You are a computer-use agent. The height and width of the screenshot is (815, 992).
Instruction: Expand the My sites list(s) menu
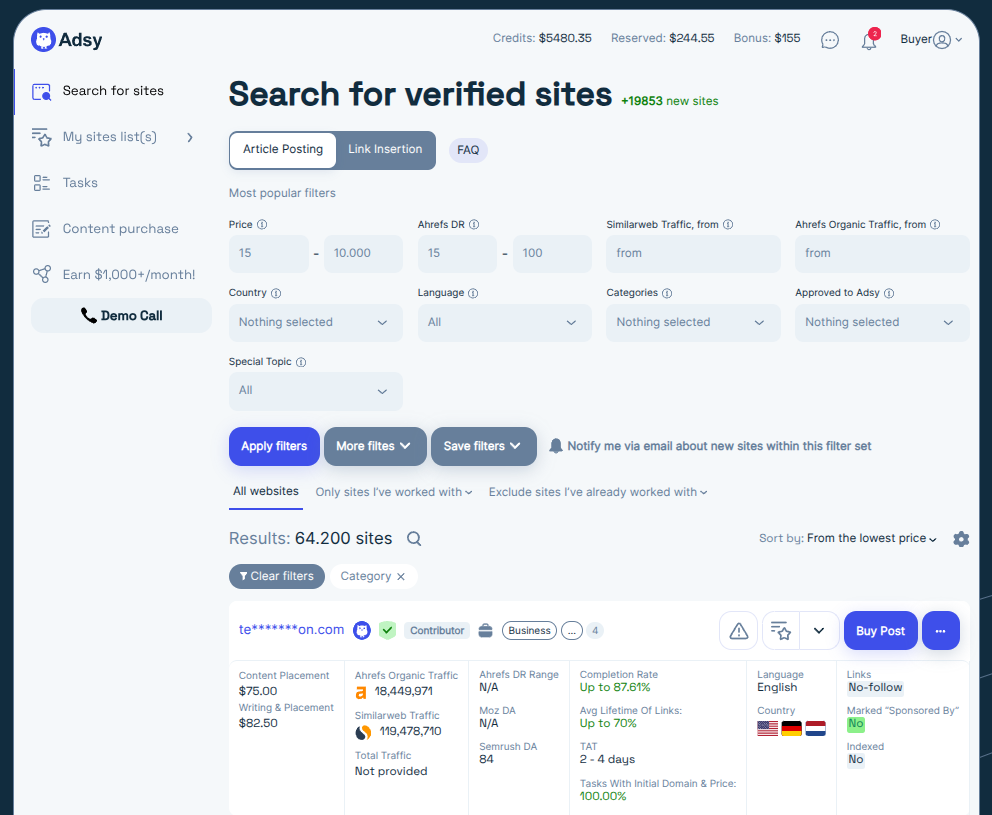click(x=112, y=137)
